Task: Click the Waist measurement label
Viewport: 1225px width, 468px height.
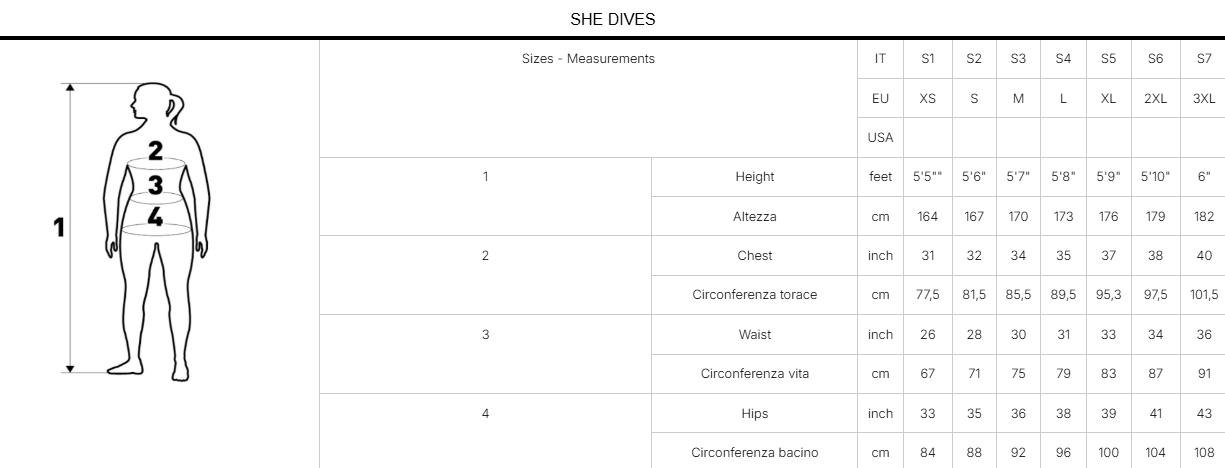Action: pos(754,335)
